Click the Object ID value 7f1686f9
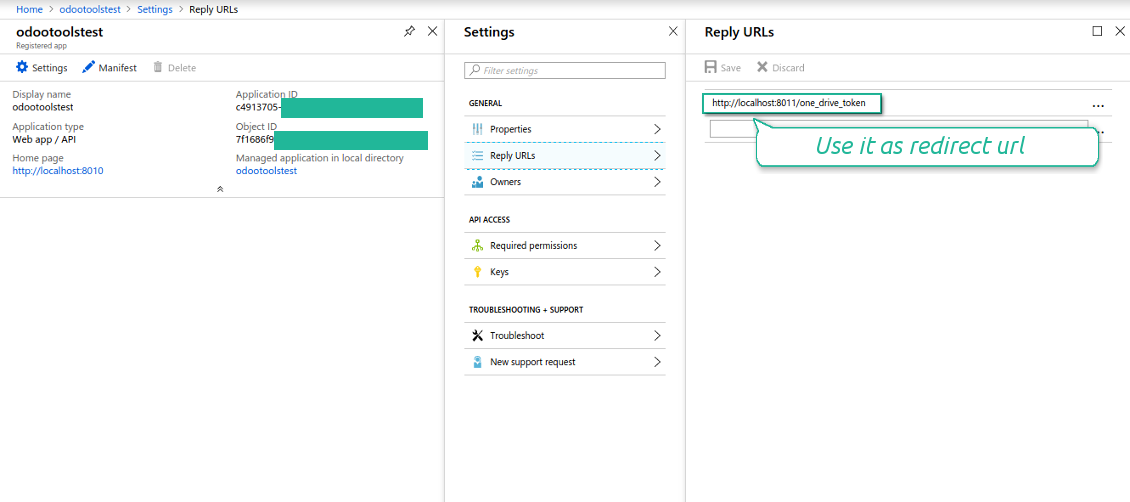 tap(255, 139)
